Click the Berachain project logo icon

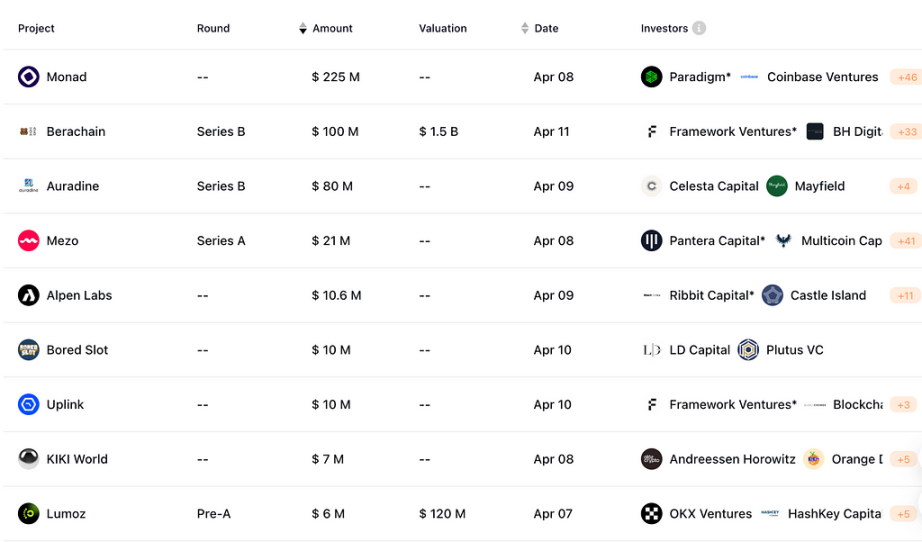28,132
